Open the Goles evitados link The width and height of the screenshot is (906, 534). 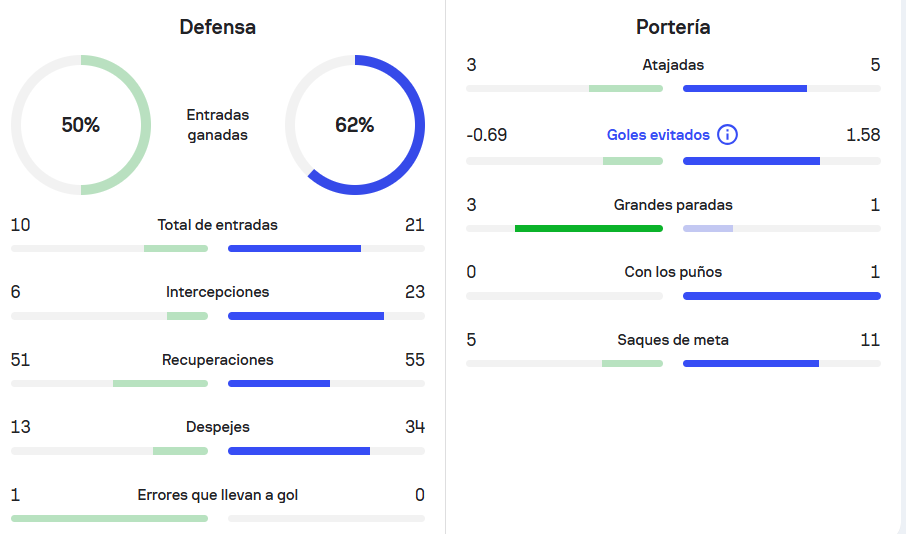click(658, 135)
